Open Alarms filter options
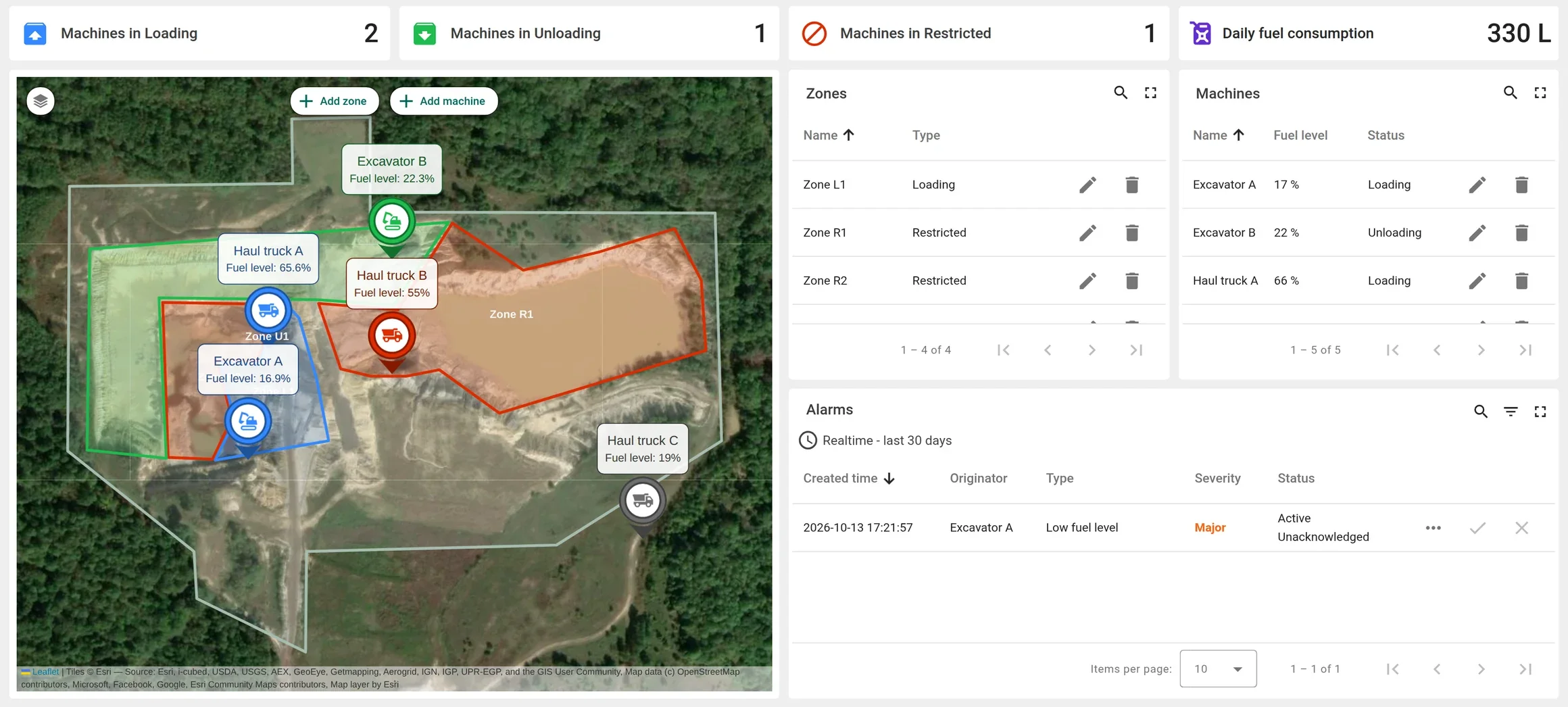 pyautogui.click(x=1511, y=412)
